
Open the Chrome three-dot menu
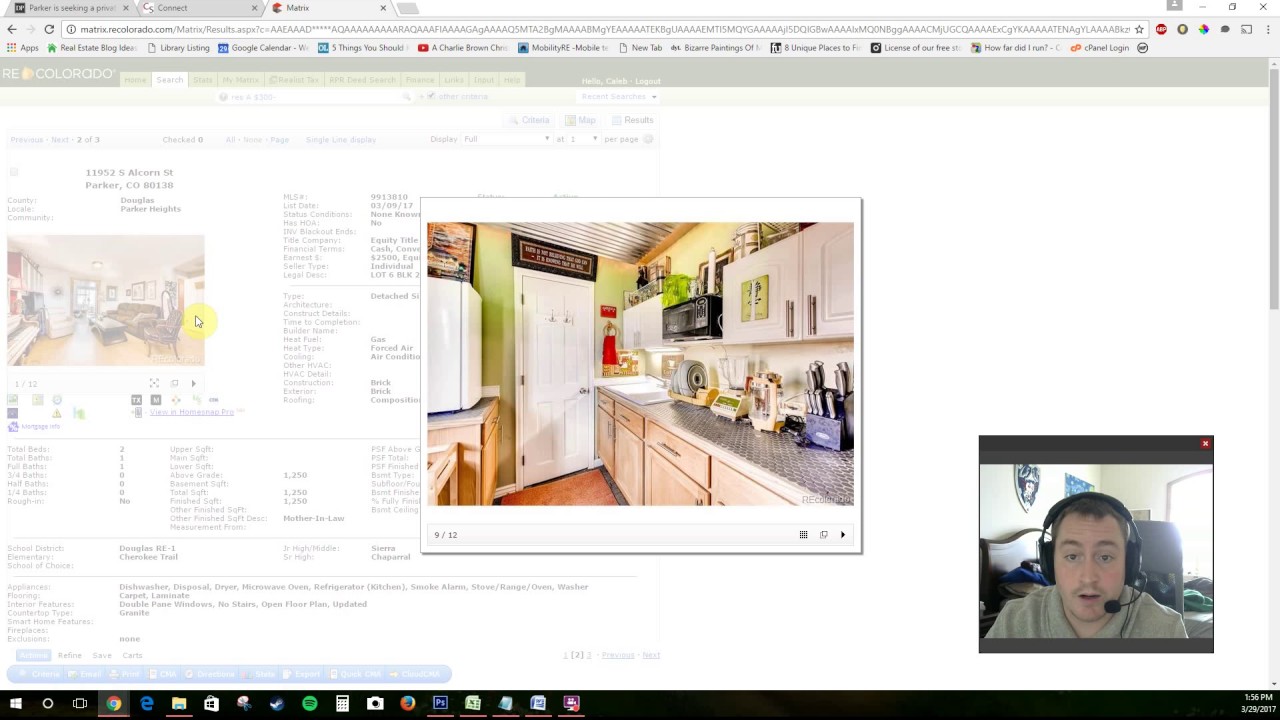tap(1267, 29)
